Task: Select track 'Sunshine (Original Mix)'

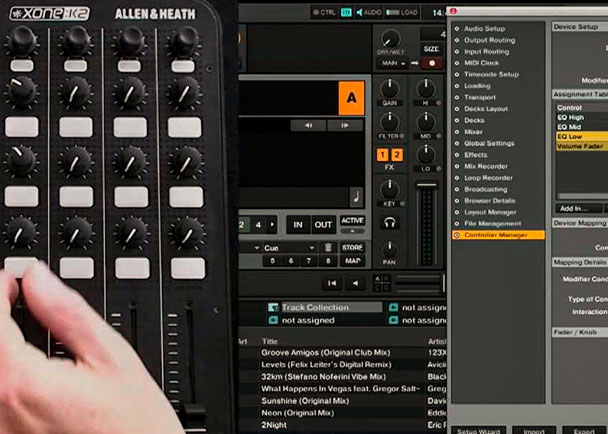Action: point(305,401)
